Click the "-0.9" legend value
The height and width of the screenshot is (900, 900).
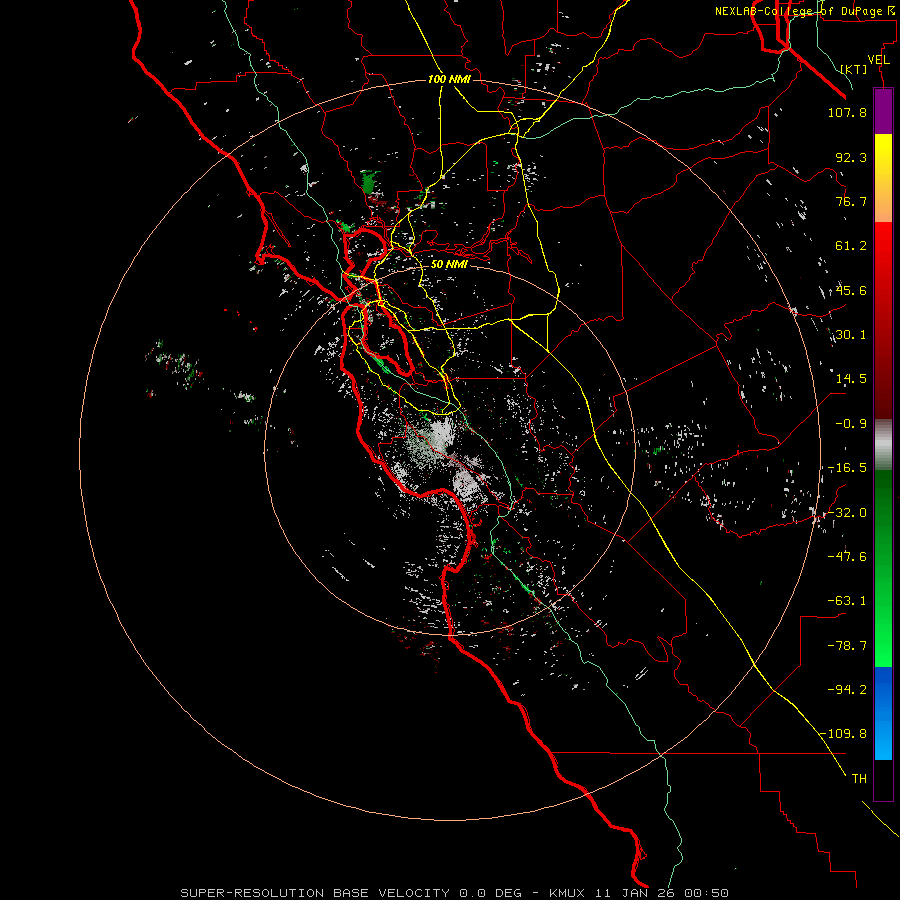851,424
